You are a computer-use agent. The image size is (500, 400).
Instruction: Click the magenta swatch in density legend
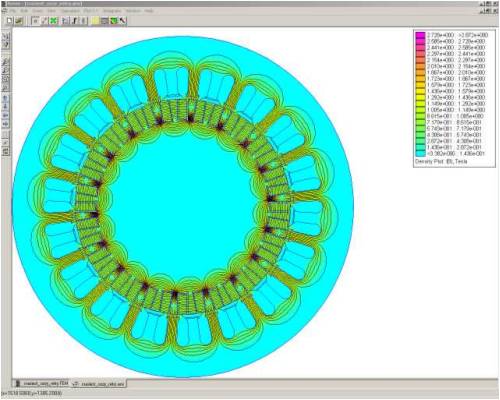click(421, 35)
